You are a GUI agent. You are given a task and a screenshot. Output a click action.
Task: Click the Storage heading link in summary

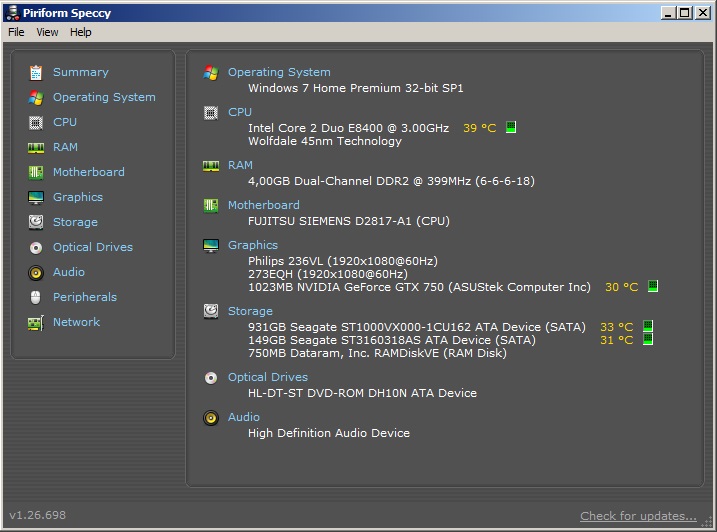[x=251, y=311]
